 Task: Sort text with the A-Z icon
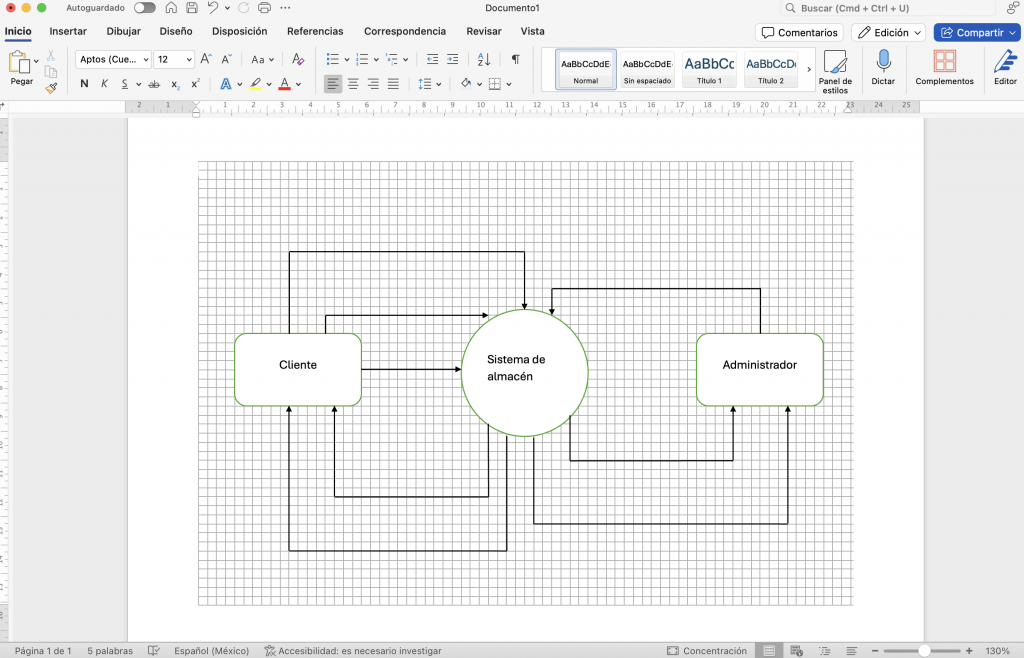pyautogui.click(x=484, y=59)
